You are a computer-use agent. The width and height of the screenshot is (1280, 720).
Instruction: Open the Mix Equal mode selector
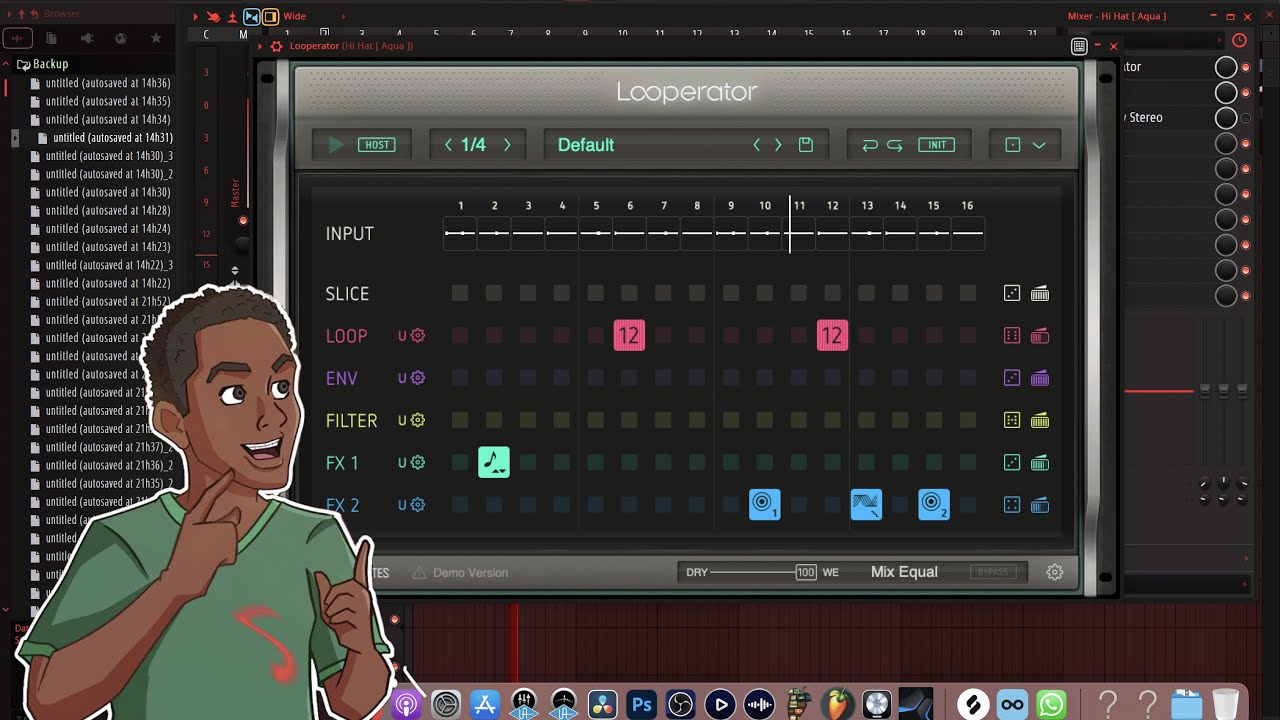pyautogui.click(x=904, y=572)
